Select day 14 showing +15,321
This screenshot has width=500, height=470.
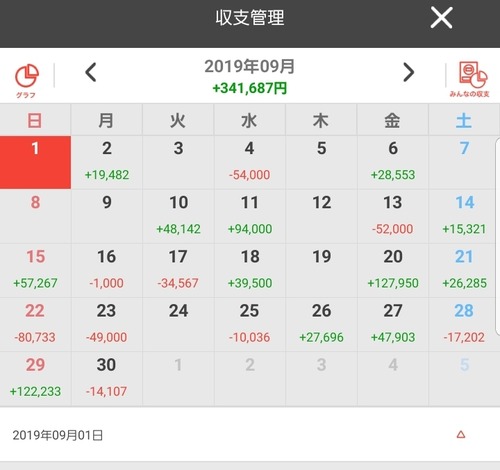[x=464, y=216]
